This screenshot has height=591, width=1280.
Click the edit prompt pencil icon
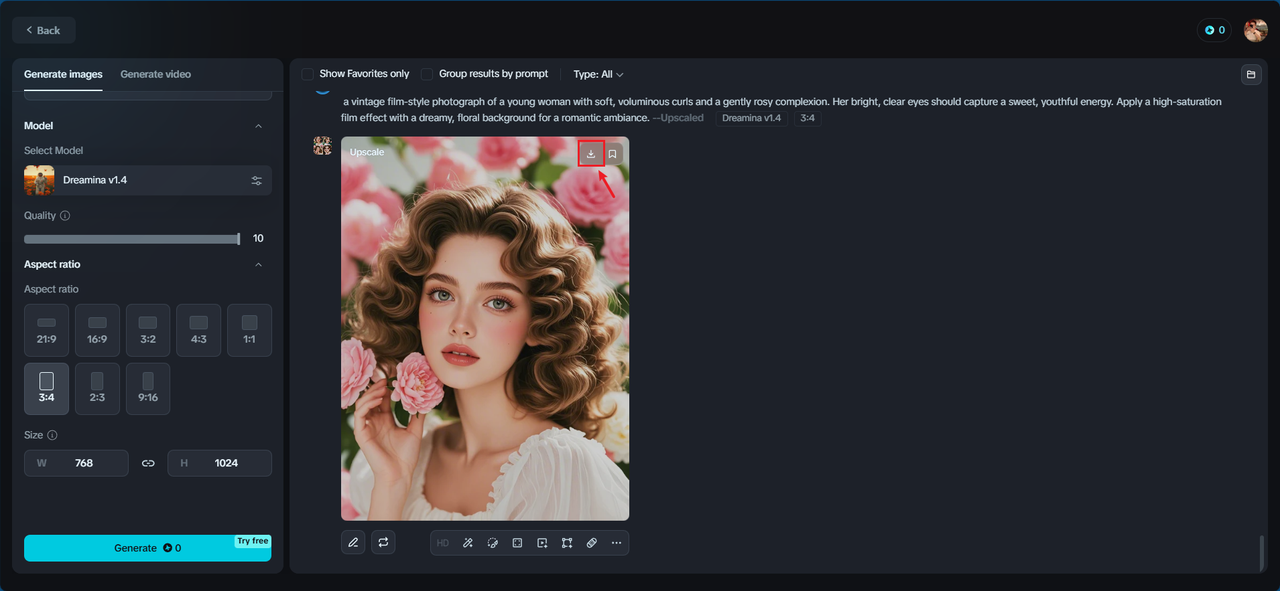click(x=353, y=543)
